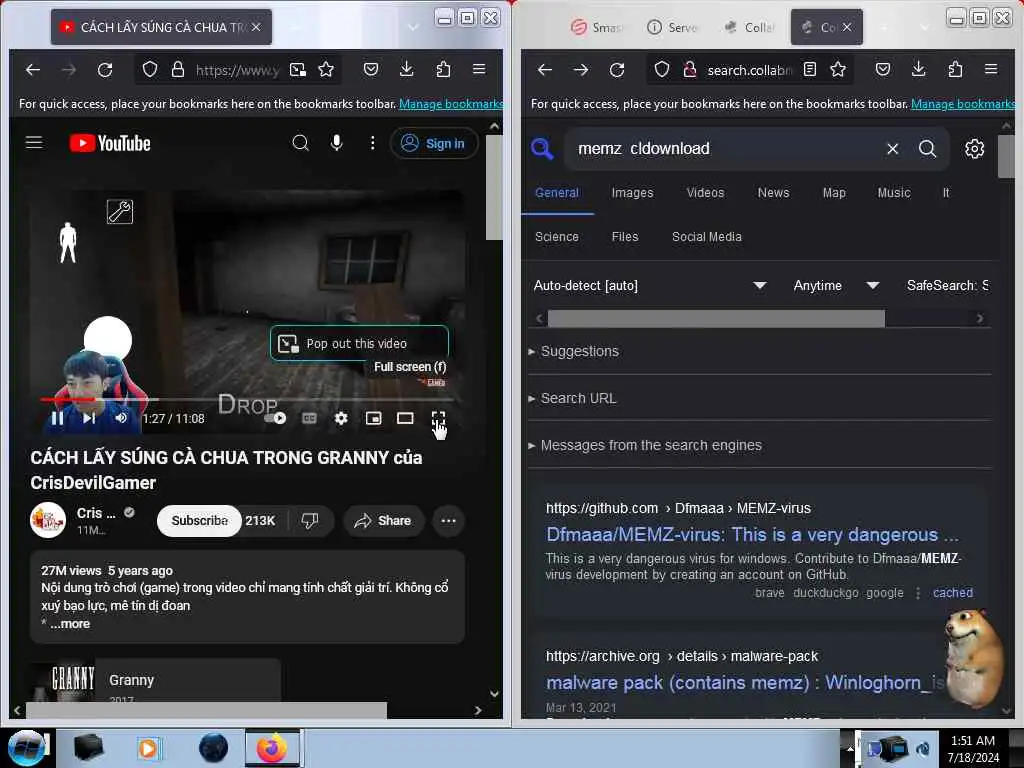
Task: Open more actions menu beside Share
Action: coord(448,520)
